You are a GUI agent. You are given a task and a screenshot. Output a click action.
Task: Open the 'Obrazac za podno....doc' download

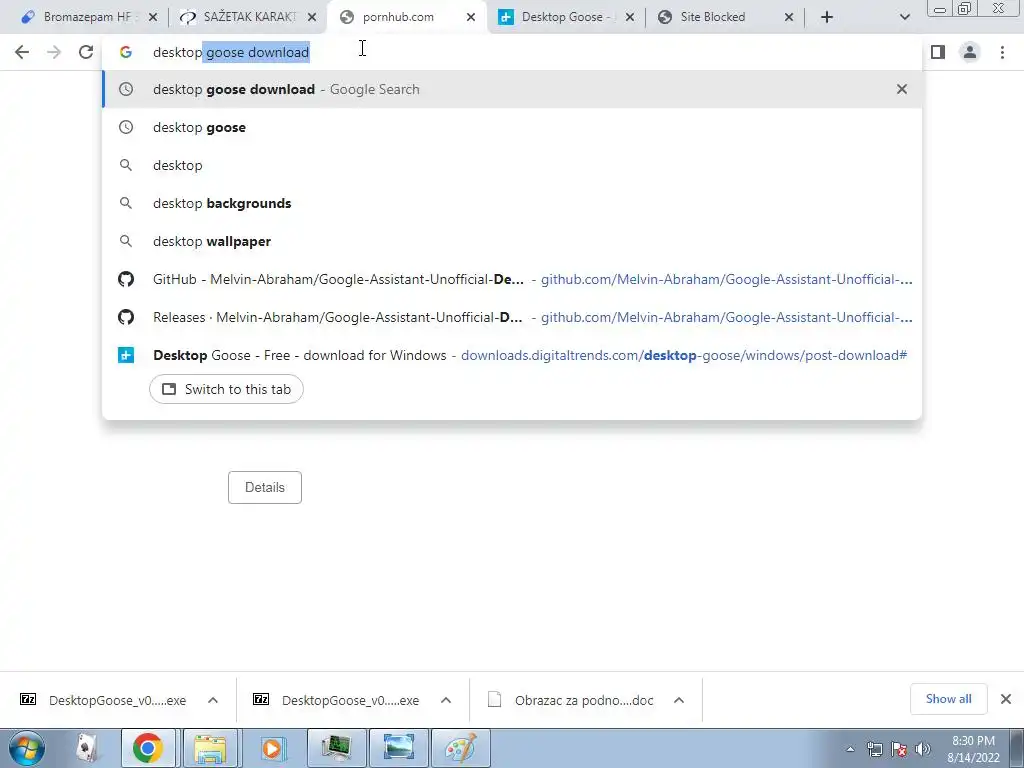584,701
